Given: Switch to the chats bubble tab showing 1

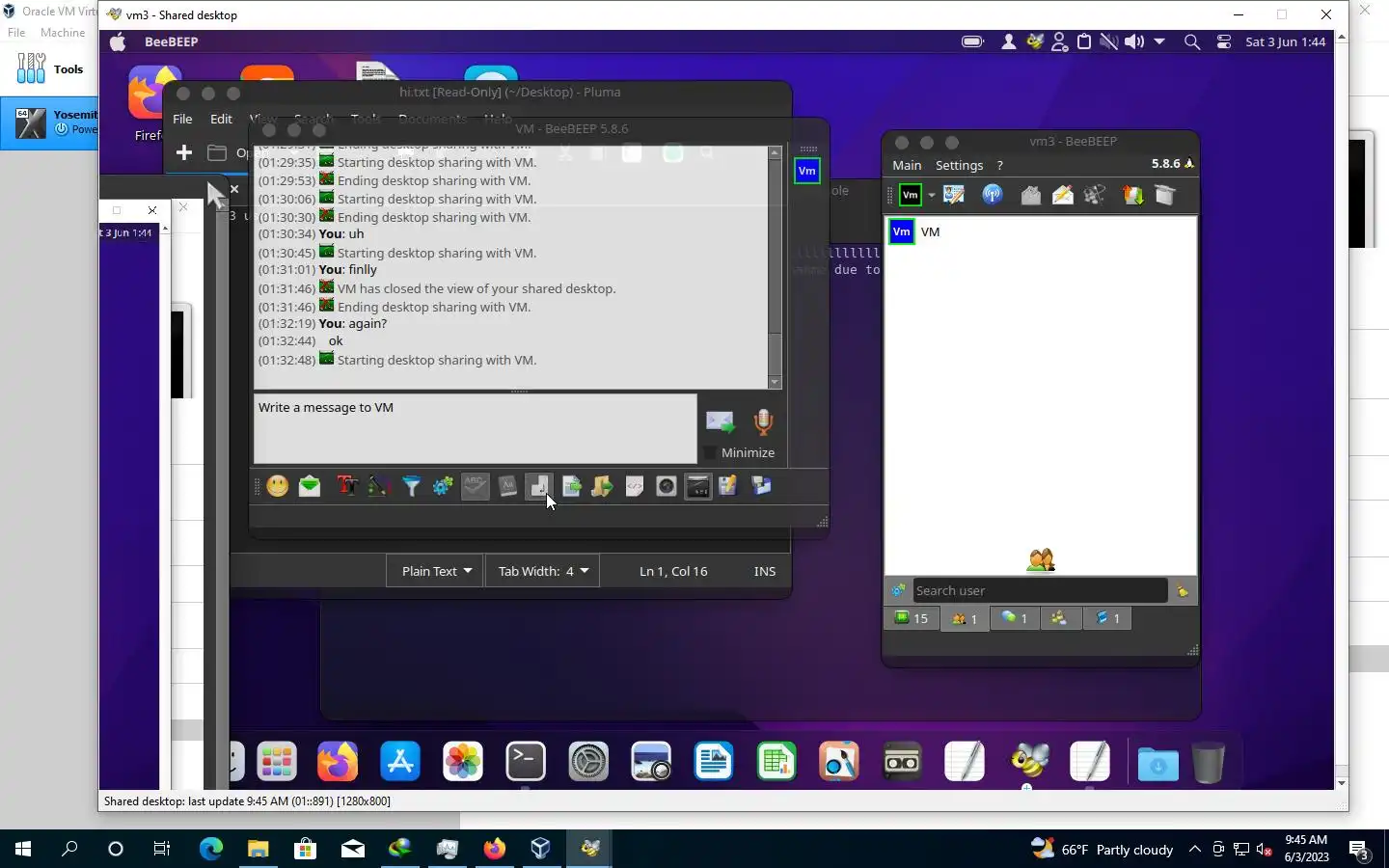Looking at the screenshot, I should point(1015,618).
